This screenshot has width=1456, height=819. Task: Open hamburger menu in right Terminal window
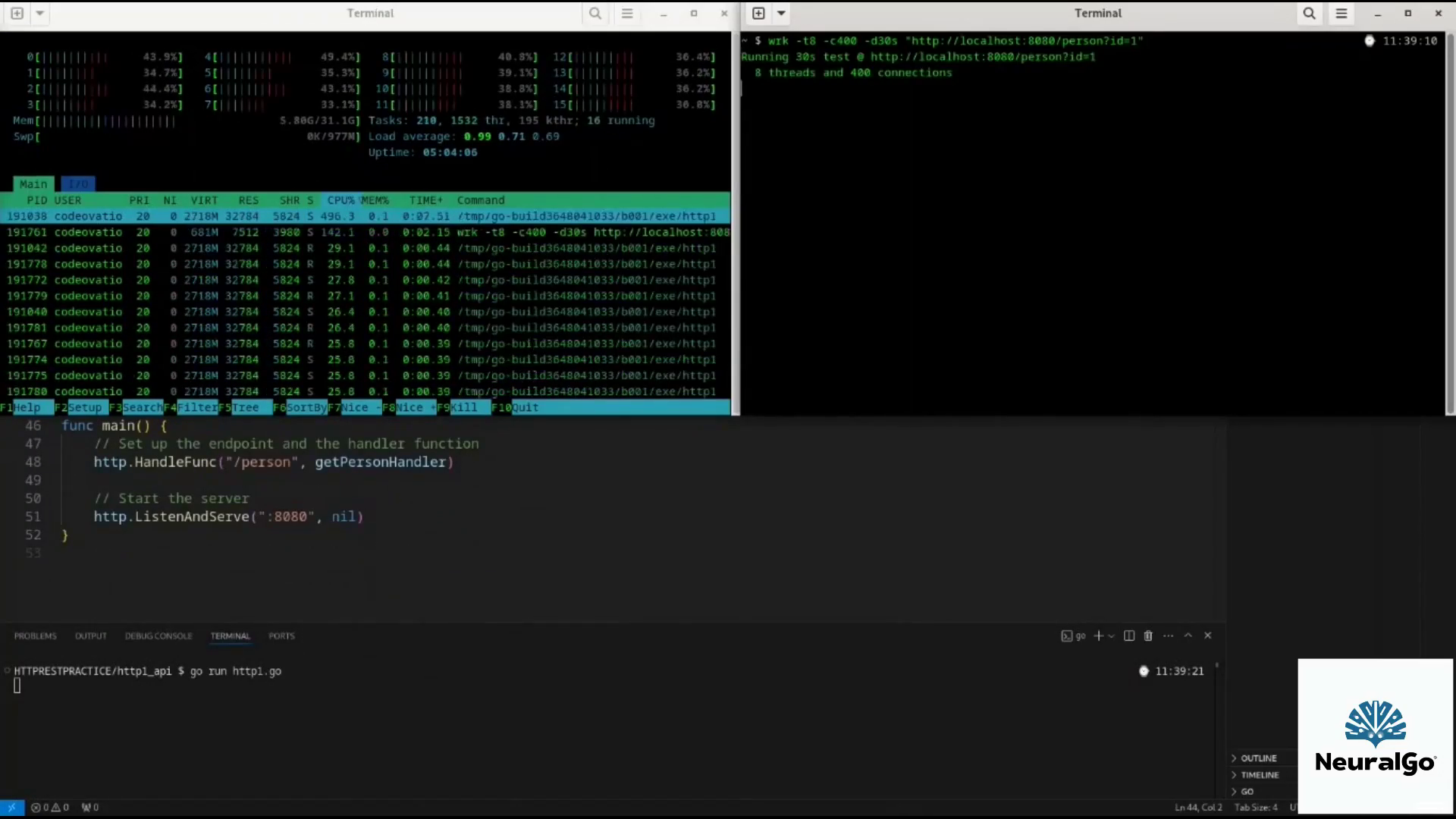click(1341, 13)
